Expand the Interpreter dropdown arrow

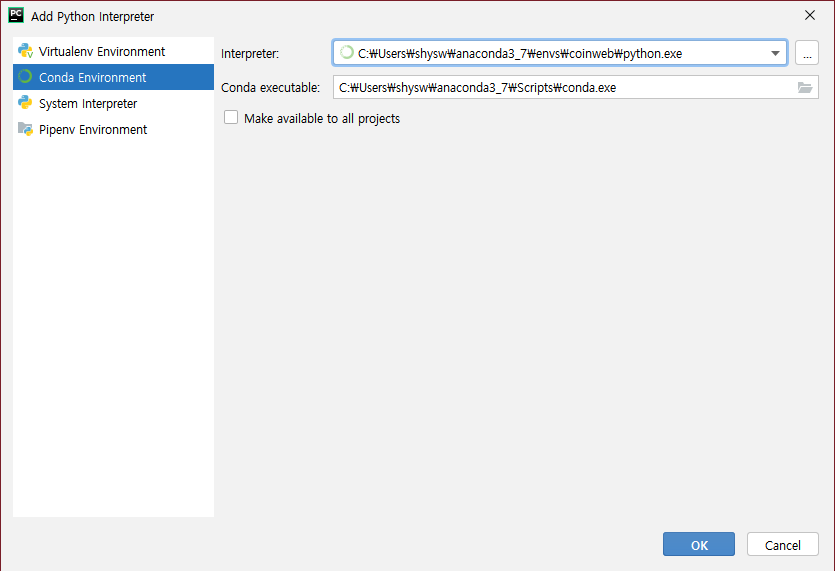[x=775, y=53]
